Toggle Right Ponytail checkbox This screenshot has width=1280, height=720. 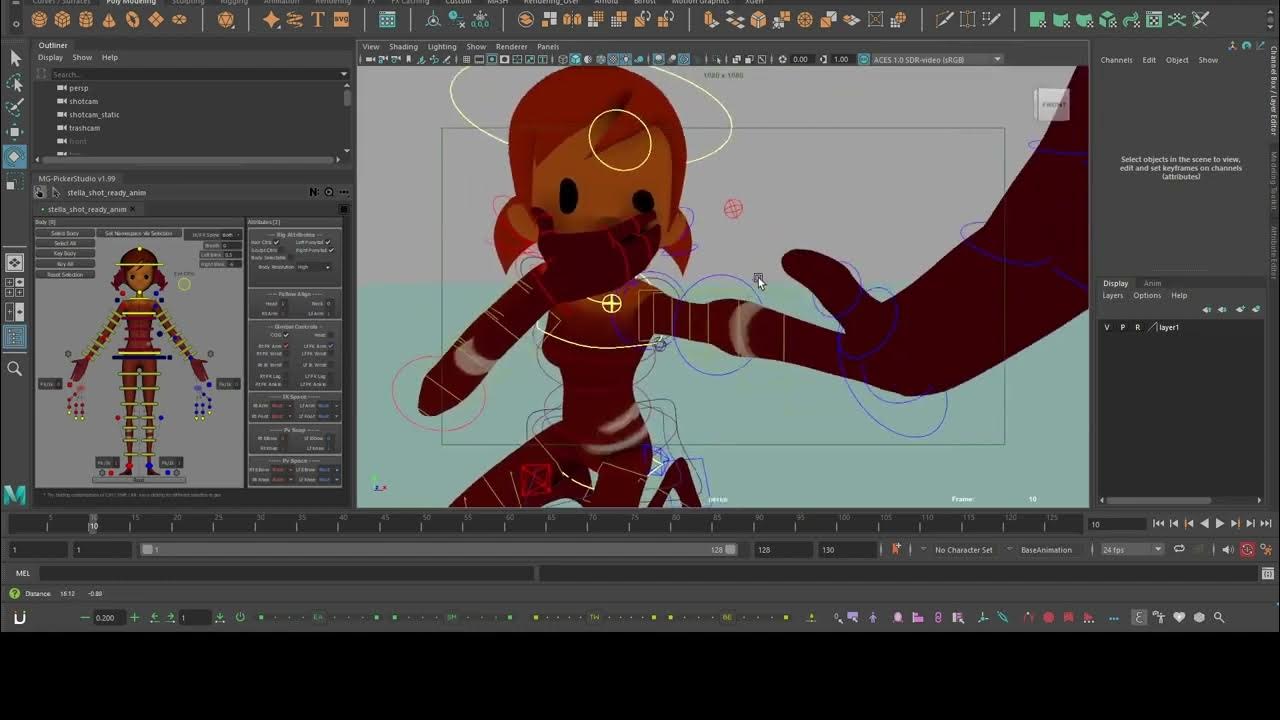[331, 250]
